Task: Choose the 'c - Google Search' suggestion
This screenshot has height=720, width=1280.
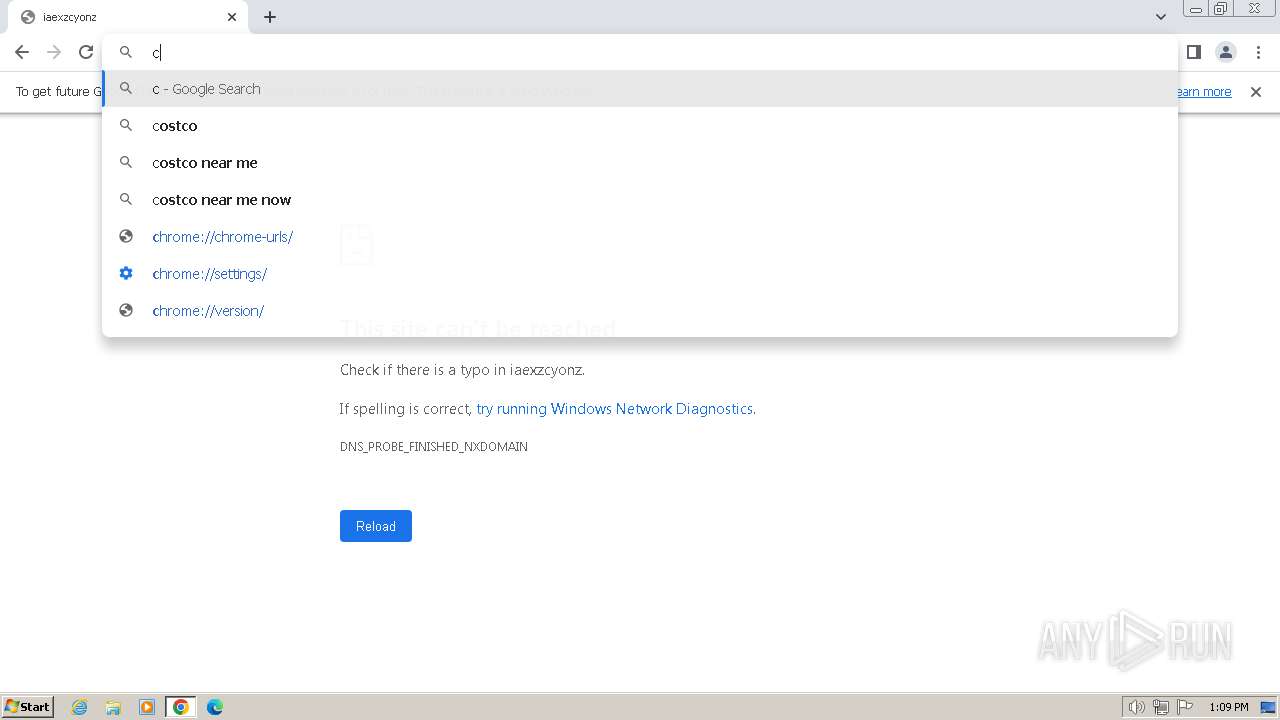Action: click(x=640, y=89)
